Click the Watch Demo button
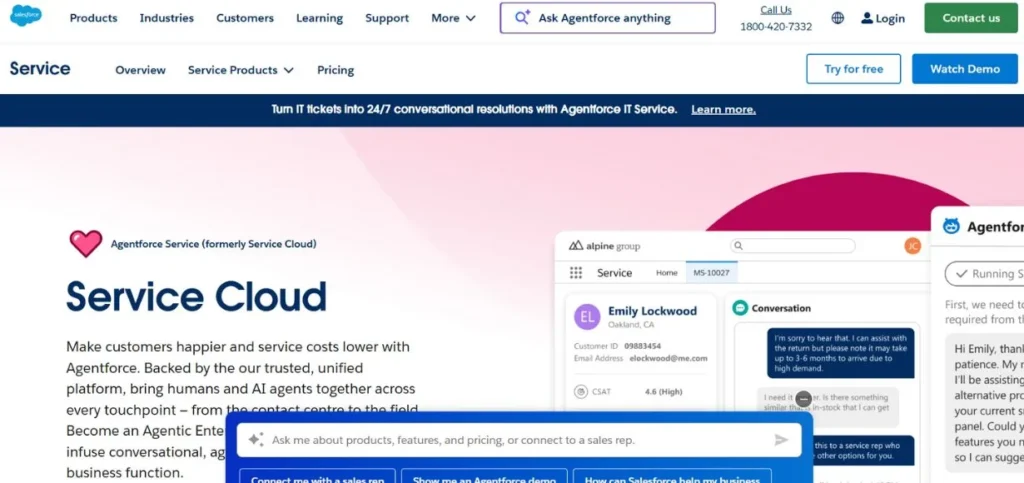The image size is (1024, 483). [x=965, y=69]
